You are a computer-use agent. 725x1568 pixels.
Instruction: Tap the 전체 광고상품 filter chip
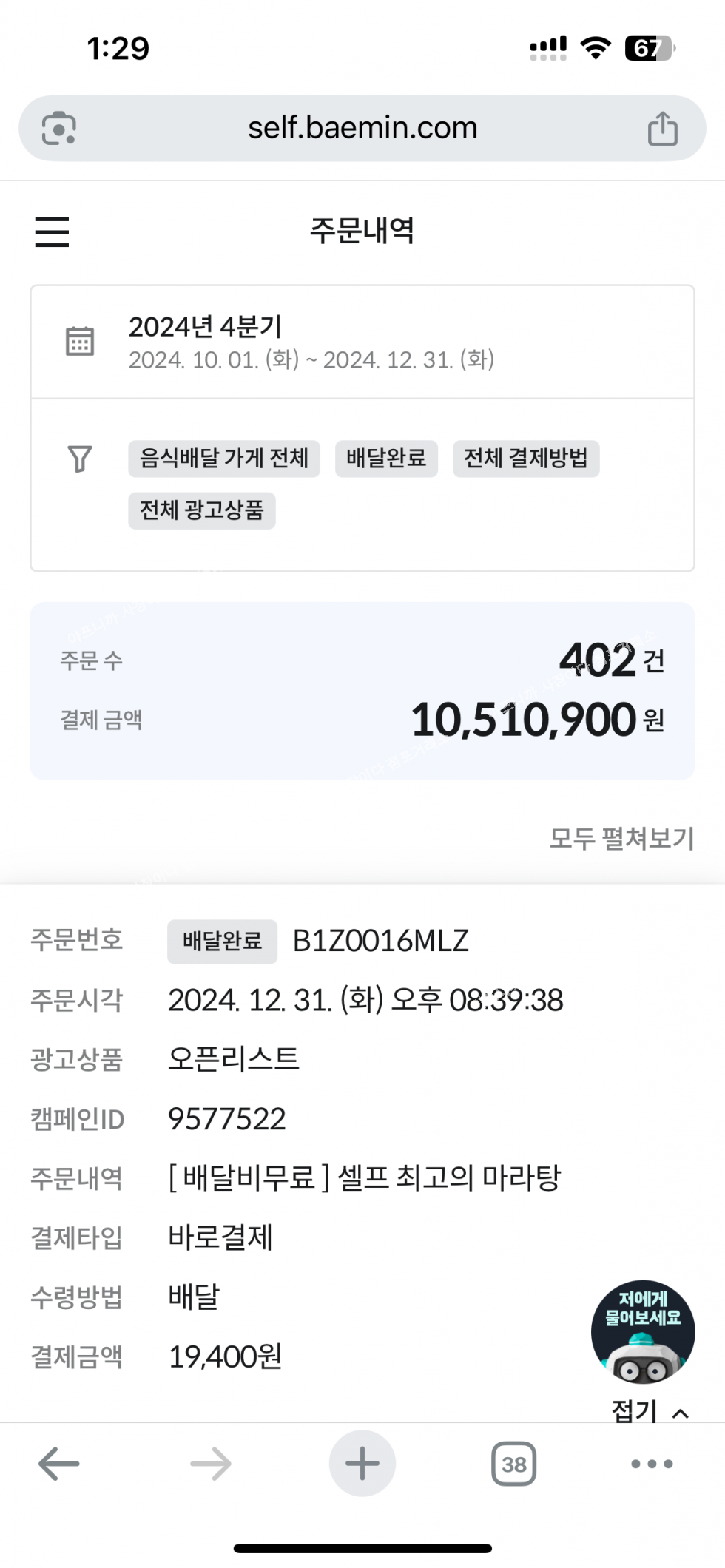click(x=202, y=510)
